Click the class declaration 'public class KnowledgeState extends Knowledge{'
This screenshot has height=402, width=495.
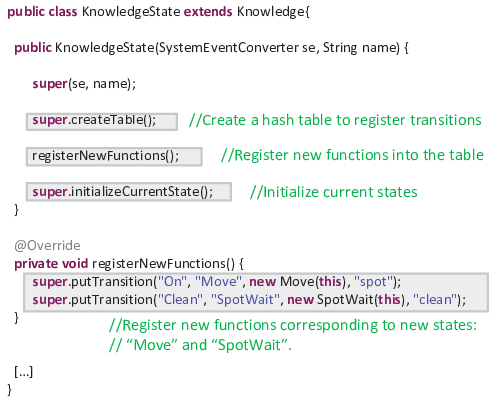159,12
